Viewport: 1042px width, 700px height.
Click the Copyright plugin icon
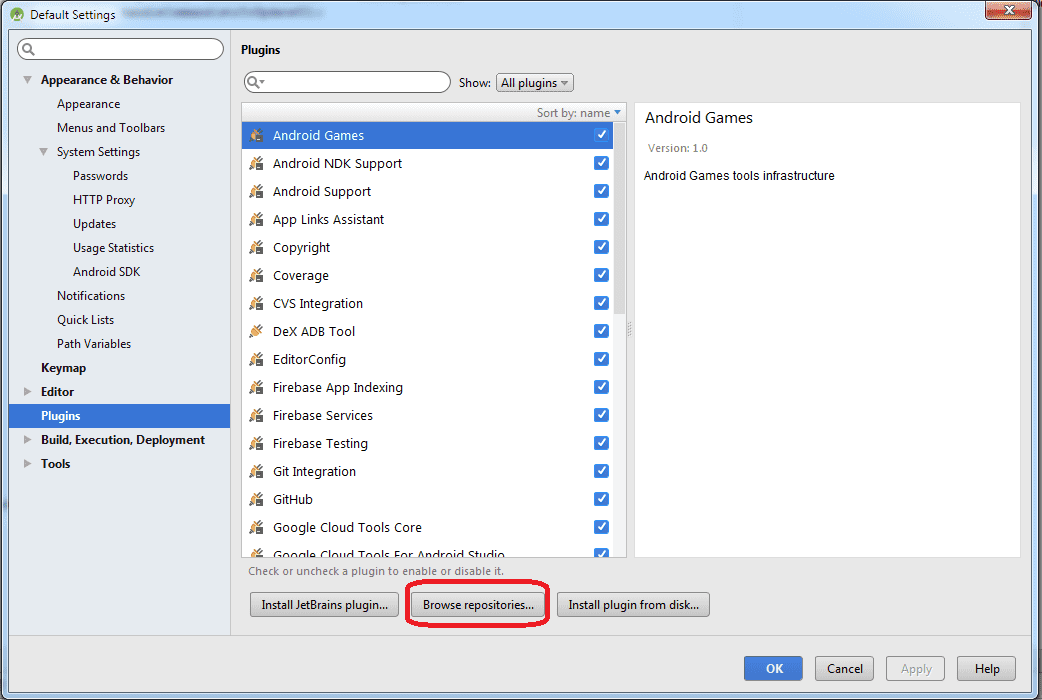pyautogui.click(x=257, y=247)
